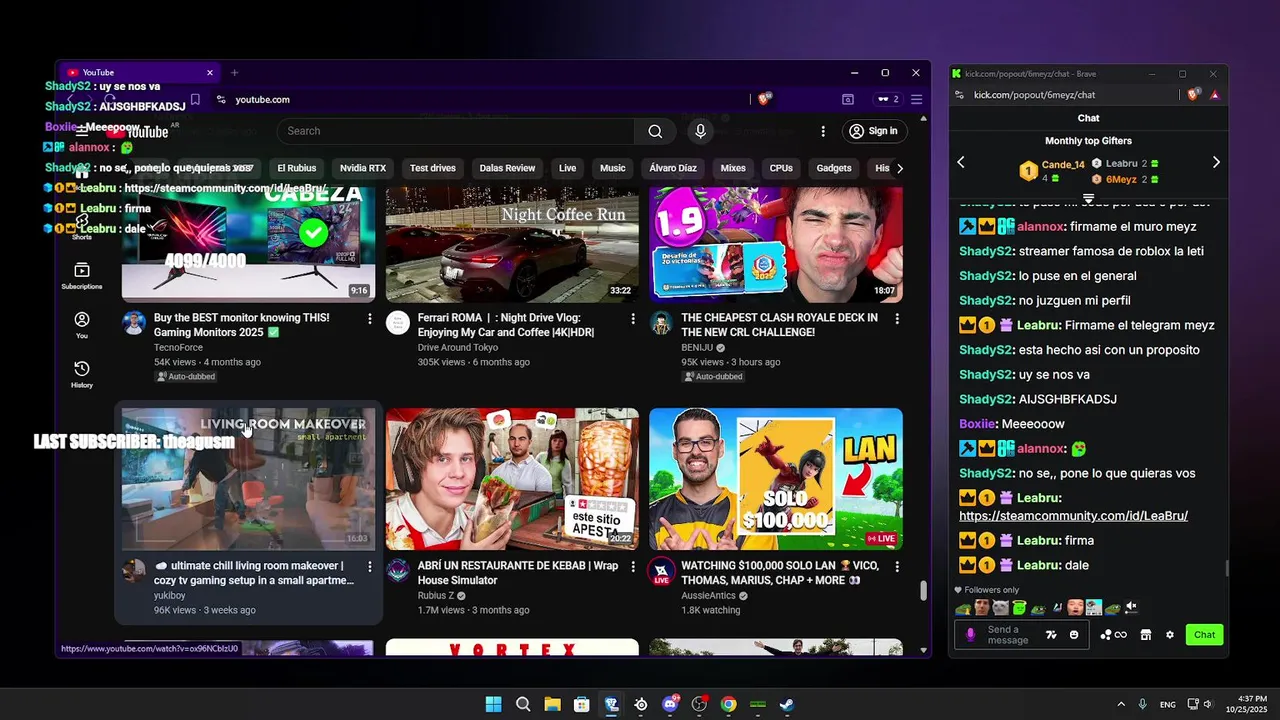
Task: Select the Music filter chip
Action: (613, 168)
